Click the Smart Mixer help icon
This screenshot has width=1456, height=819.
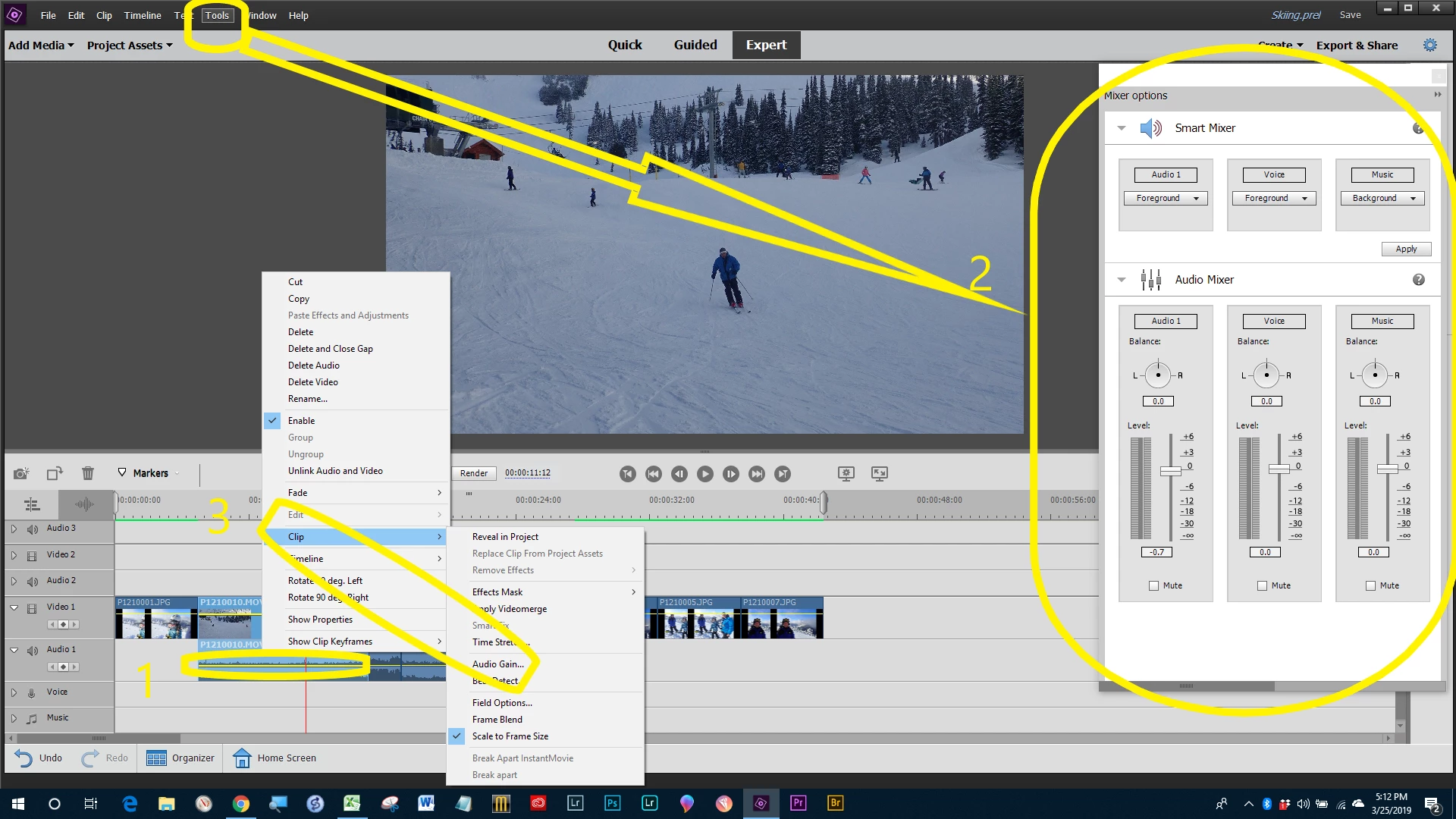(x=1418, y=128)
